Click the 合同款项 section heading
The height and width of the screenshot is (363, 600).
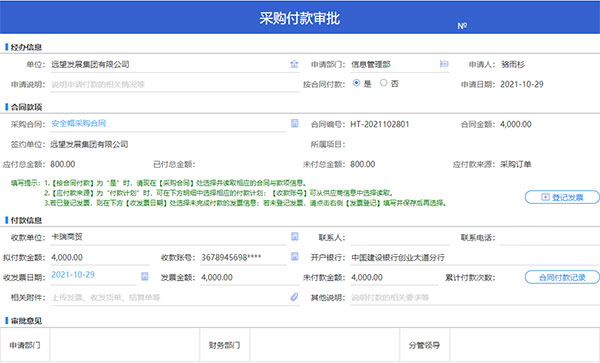click(x=26, y=107)
